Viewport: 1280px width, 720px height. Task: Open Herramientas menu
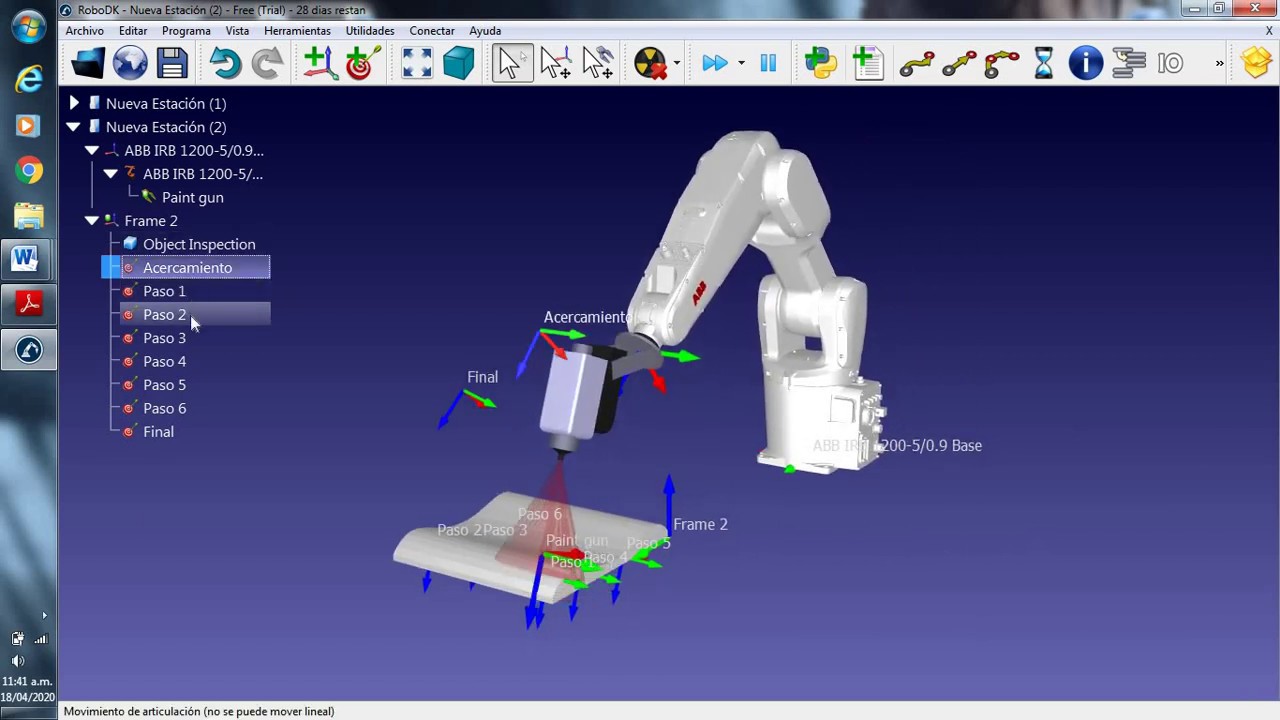(297, 31)
